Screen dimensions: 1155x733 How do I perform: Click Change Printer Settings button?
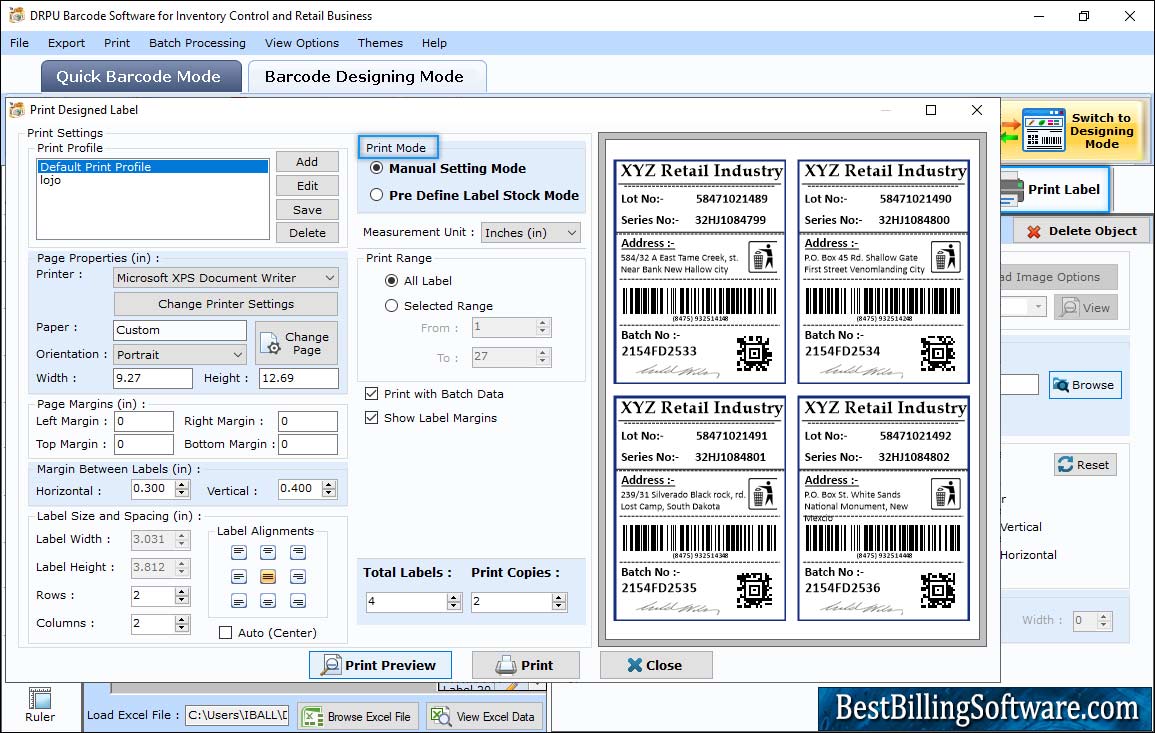226,304
